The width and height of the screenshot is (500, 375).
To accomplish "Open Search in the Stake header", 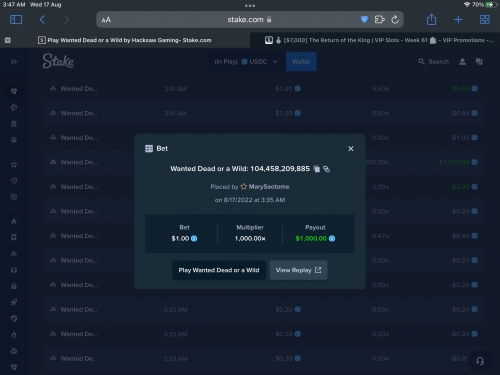I will [434, 62].
